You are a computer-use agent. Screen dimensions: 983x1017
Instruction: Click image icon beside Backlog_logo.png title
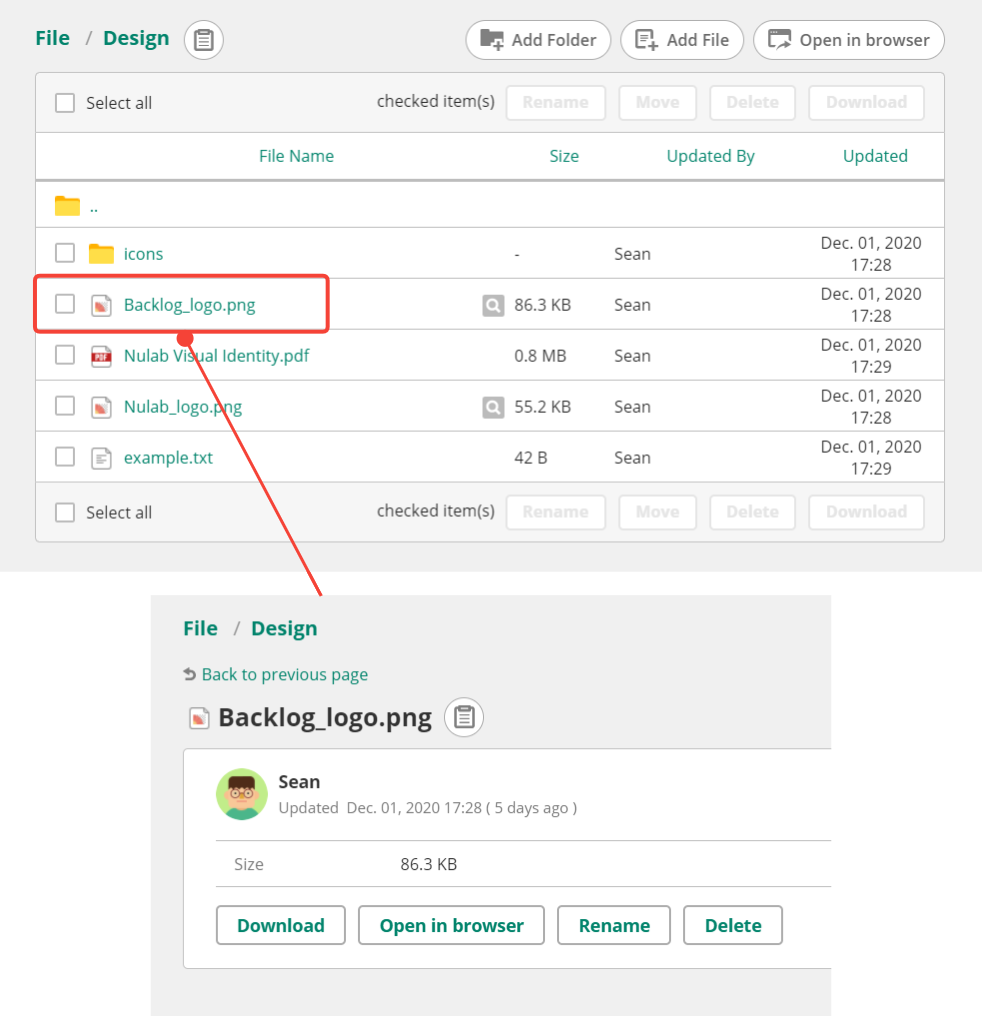(x=199, y=718)
